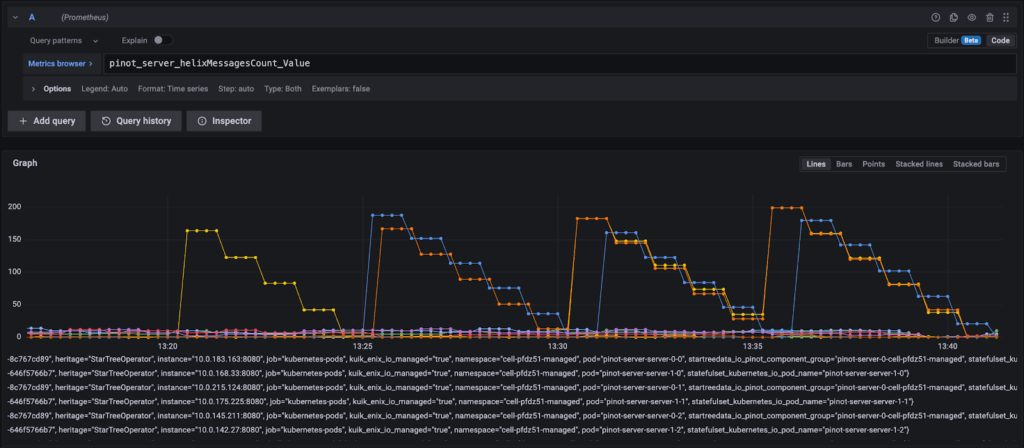Choose the Points graph style

pyautogui.click(x=873, y=164)
